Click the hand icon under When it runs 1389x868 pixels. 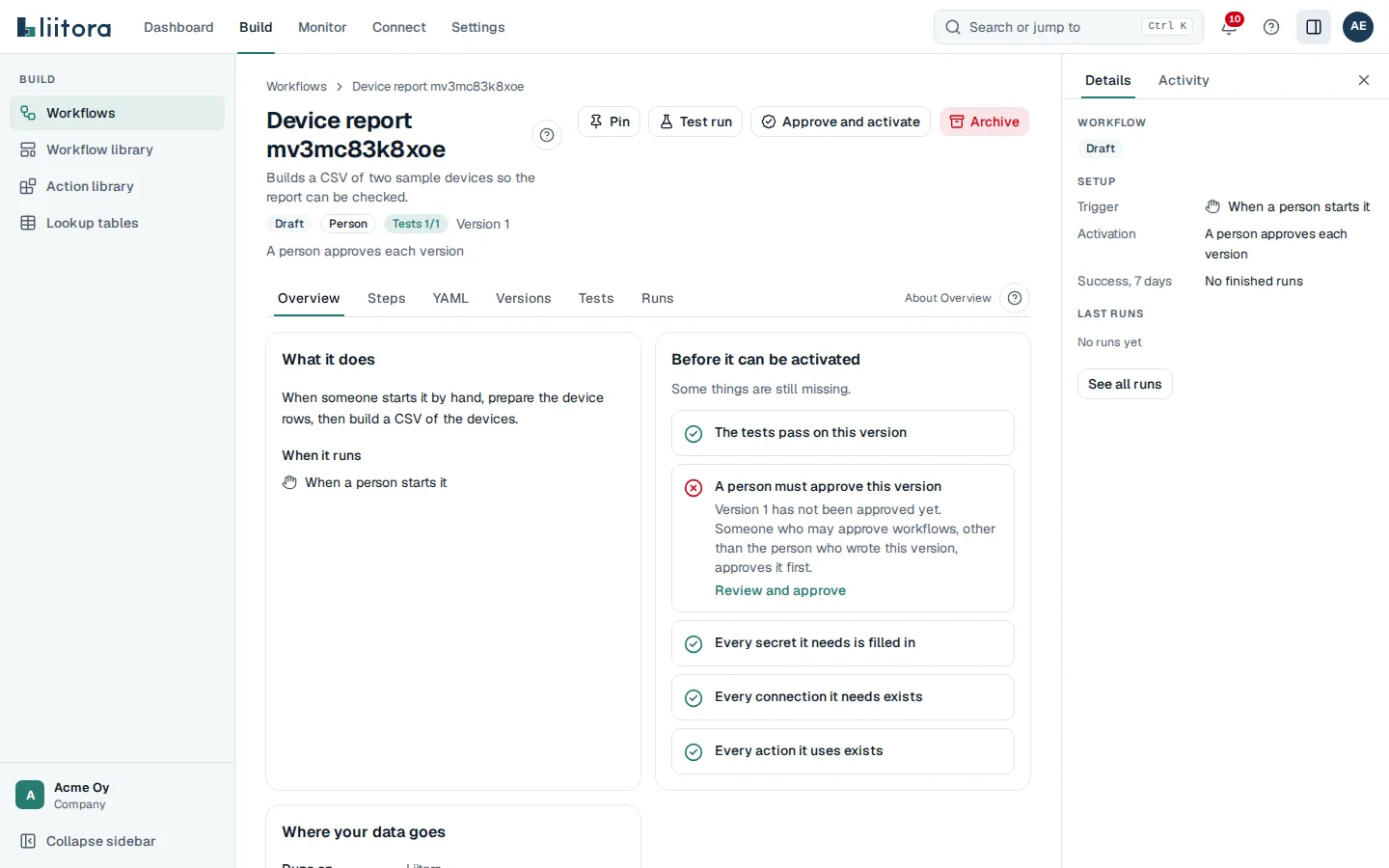click(x=289, y=482)
